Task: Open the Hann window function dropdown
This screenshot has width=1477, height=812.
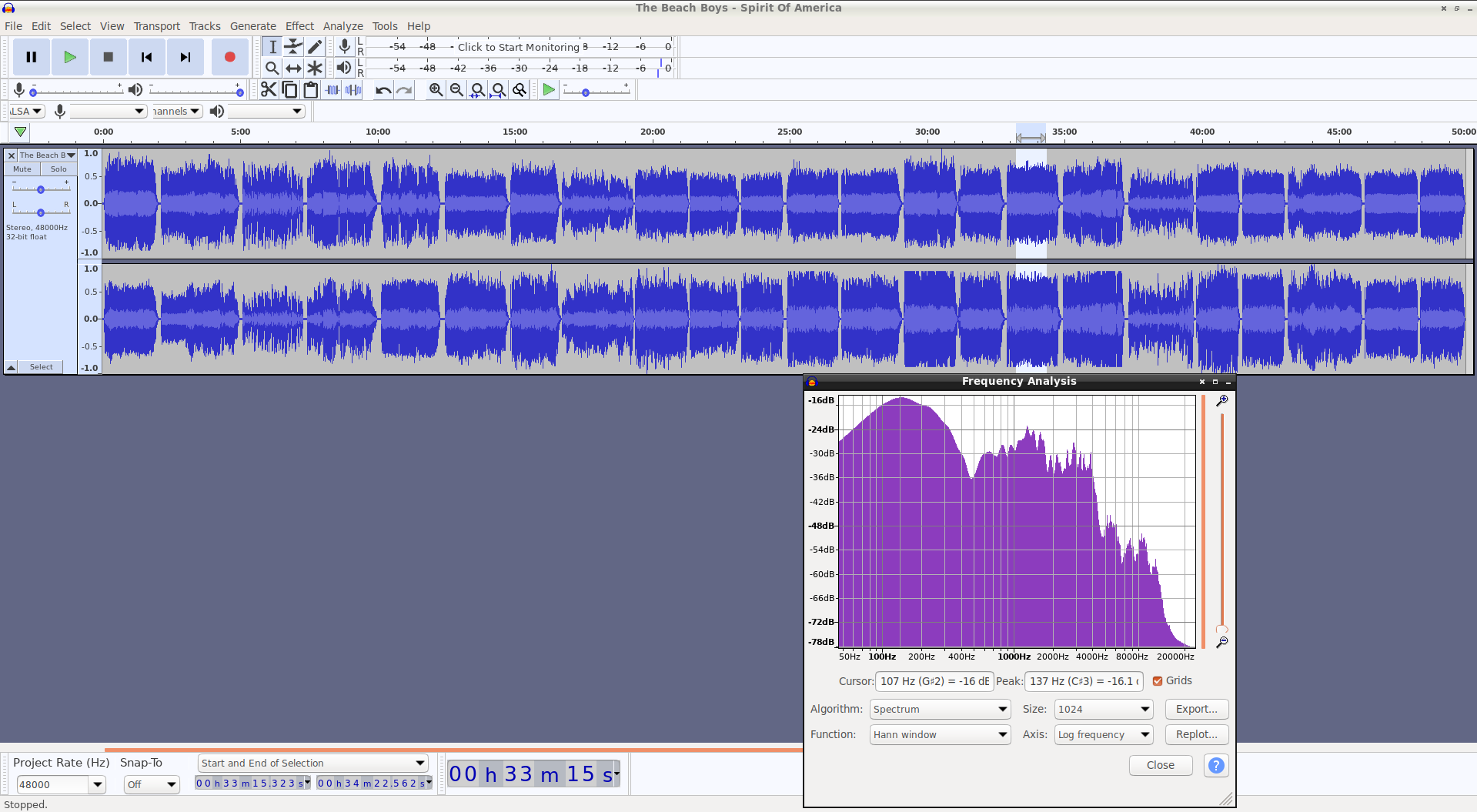Action: (x=940, y=734)
